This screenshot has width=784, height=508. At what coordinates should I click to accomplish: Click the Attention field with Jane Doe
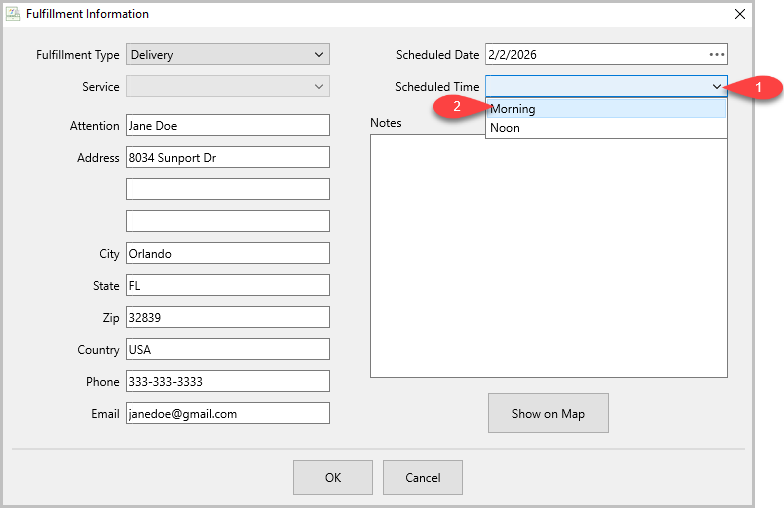228,126
